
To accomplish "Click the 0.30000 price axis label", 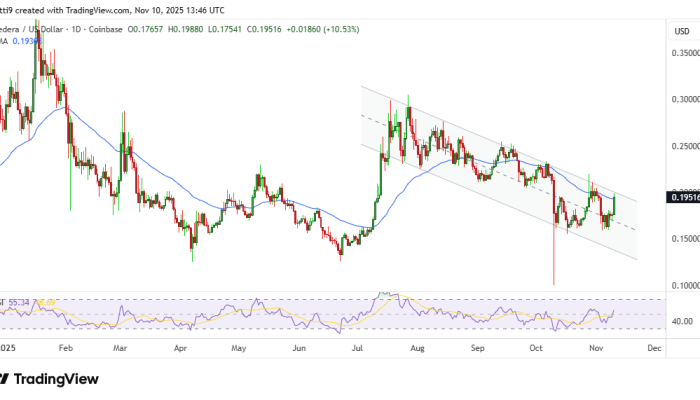I will click(682, 99).
